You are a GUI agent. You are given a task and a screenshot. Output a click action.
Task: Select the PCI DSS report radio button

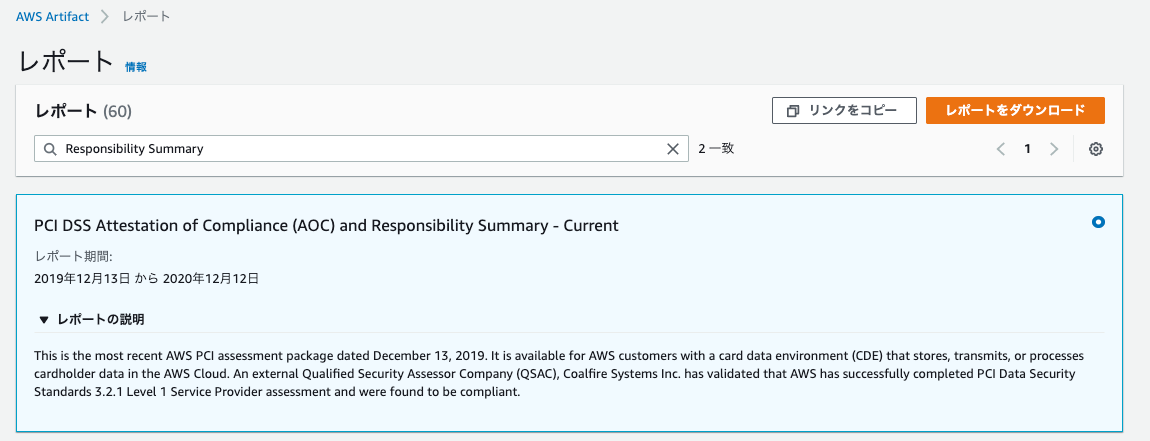click(x=1098, y=222)
